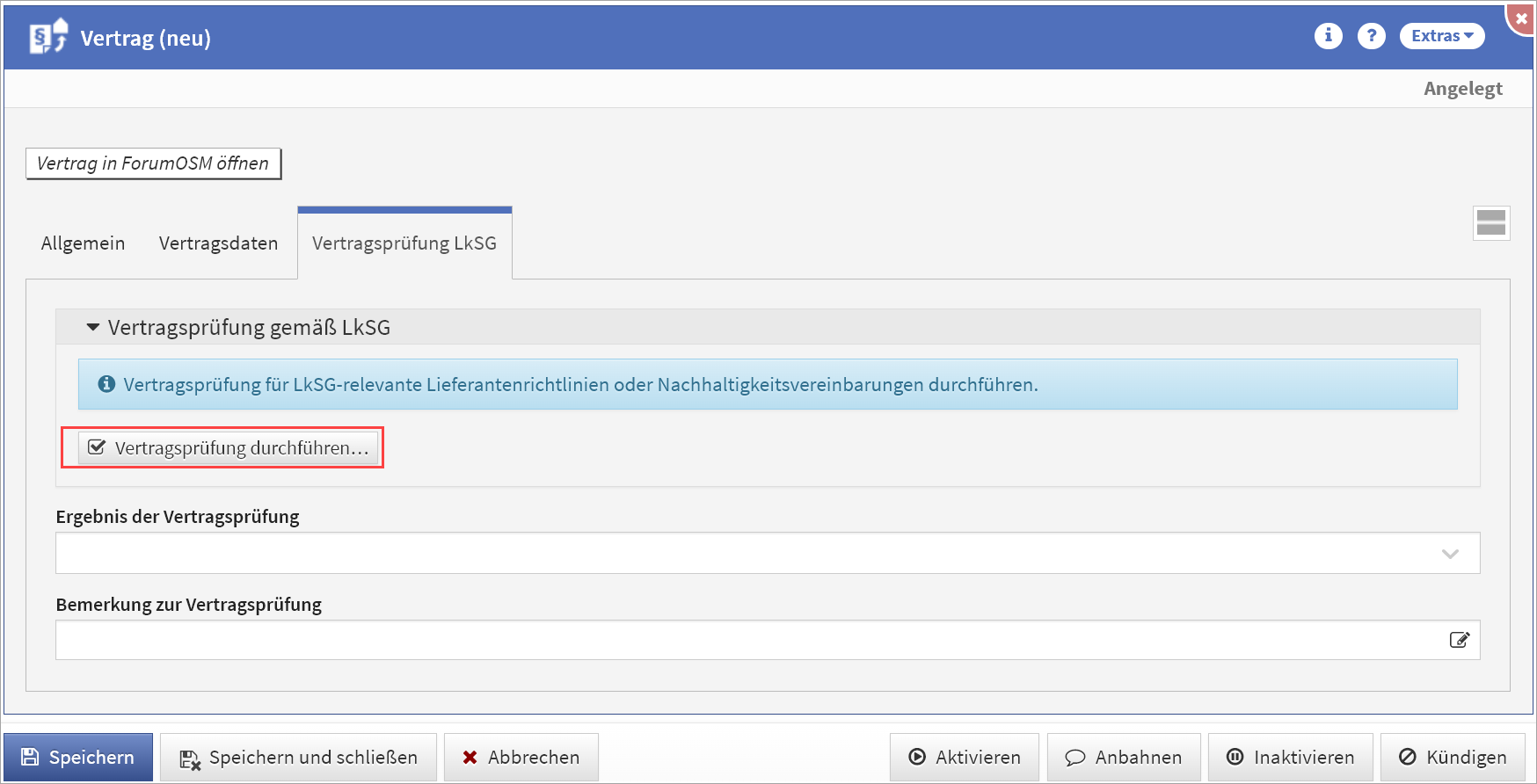Click the Vertrag (neu) title text

tap(146, 38)
